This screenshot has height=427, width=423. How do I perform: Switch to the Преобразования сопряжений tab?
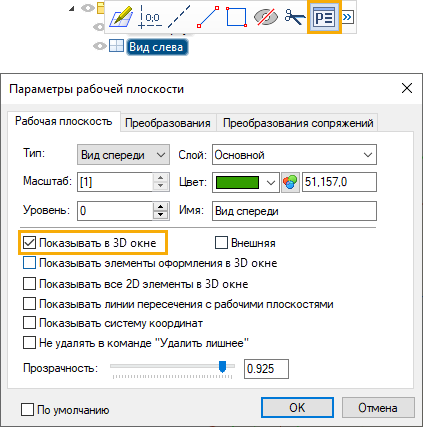298,123
